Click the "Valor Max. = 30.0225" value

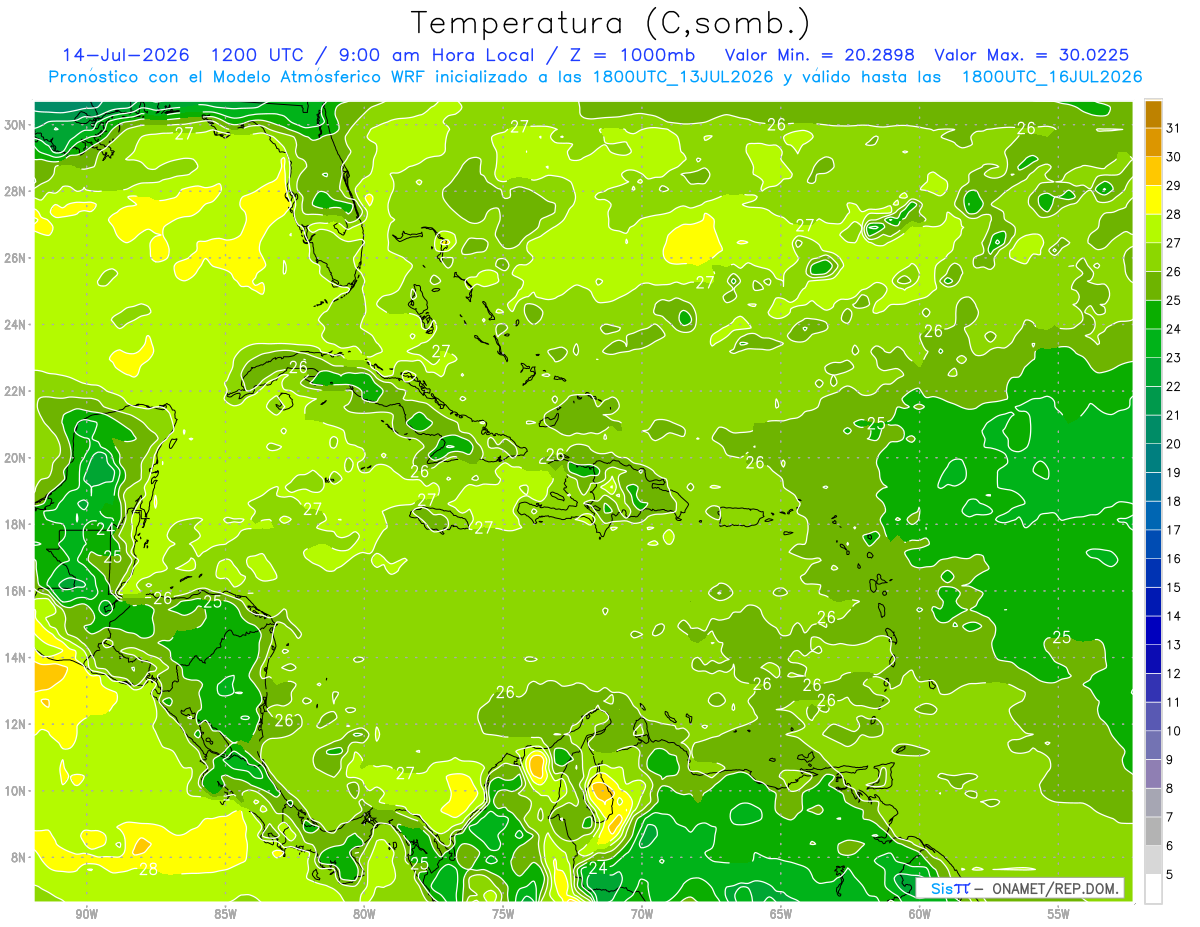tap(1032, 54)
